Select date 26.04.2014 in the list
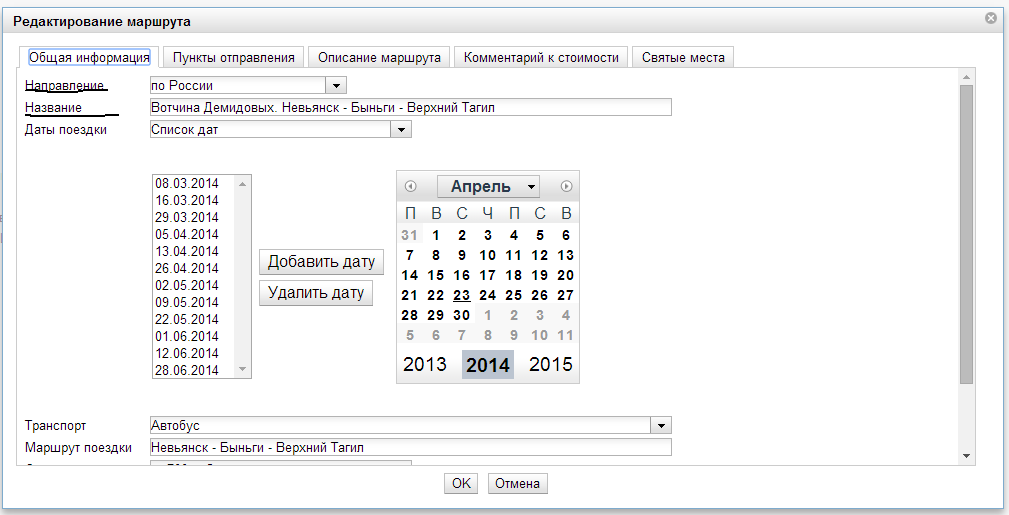The height and width of the screenshot is (515, 1009). pyautogui.click(x=187, y=268)
